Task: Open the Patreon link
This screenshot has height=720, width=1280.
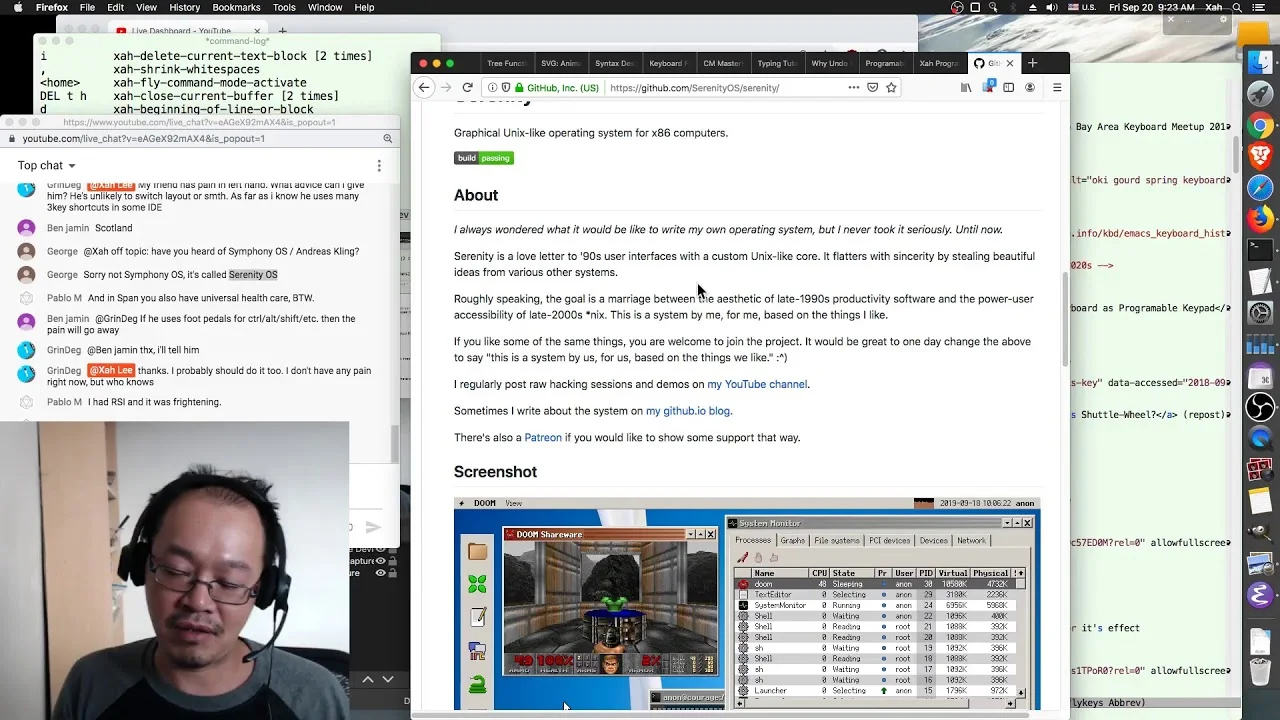Action: coord(543,438)
